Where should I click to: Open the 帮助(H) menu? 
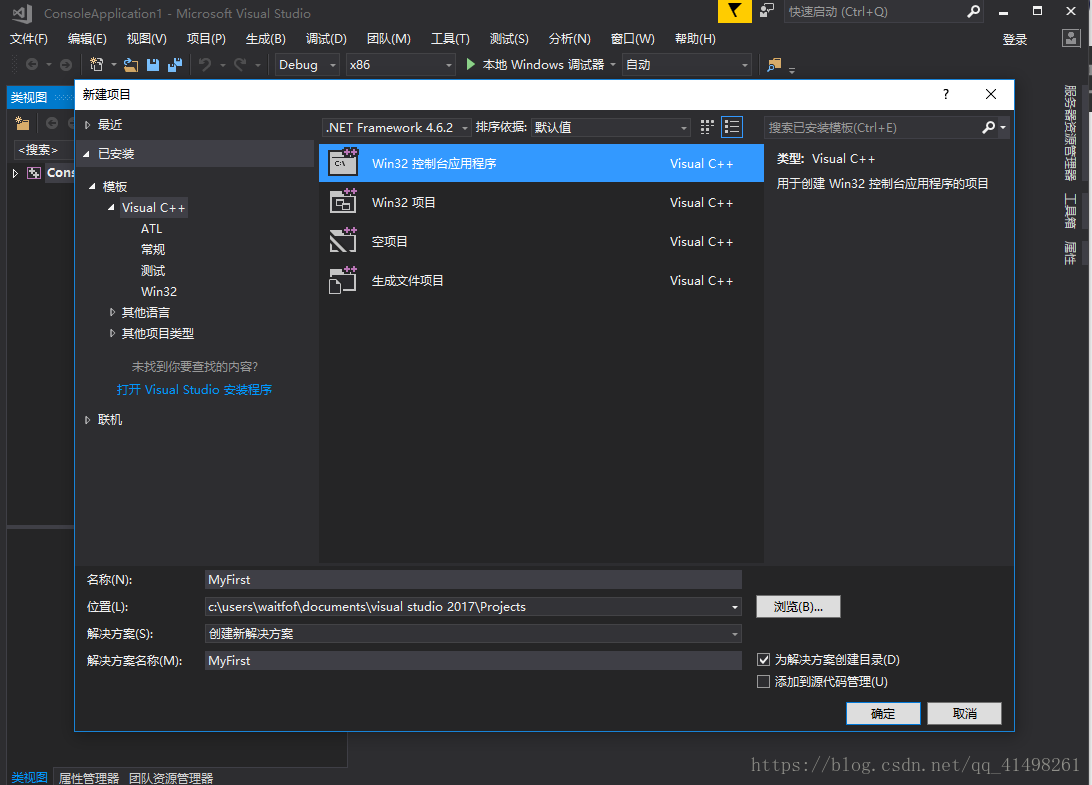pyautogui.click(x=695, y=39)
